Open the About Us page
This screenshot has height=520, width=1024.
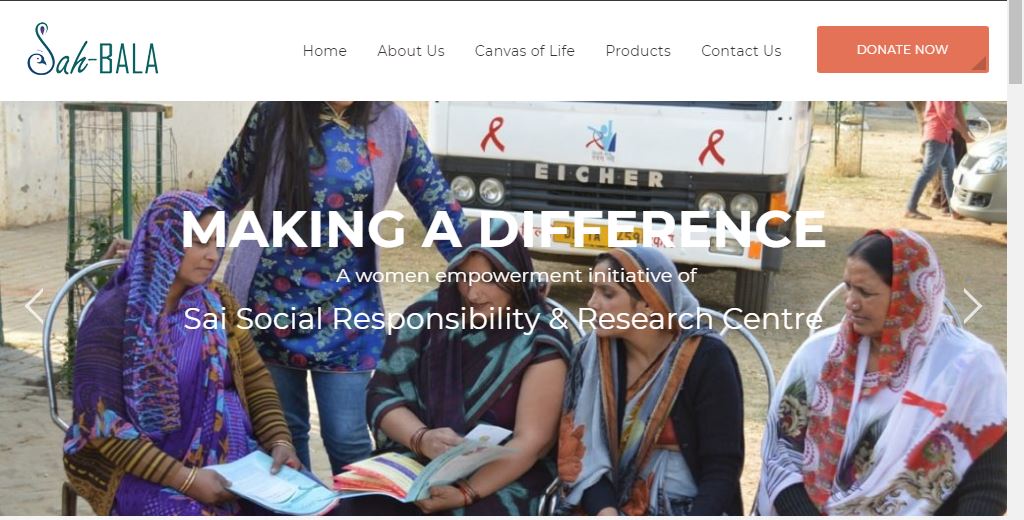point(411,51)
